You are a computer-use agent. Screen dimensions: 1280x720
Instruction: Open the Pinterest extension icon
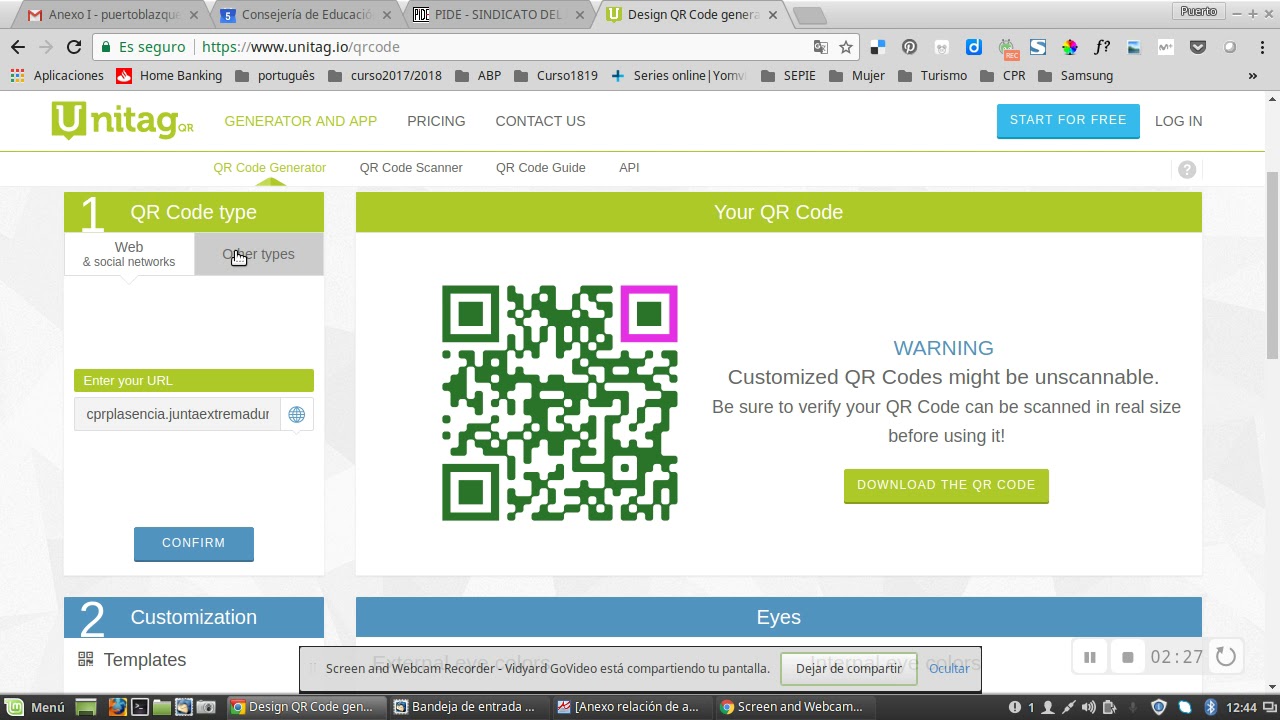pyautogui.click(x=909, y=47)
